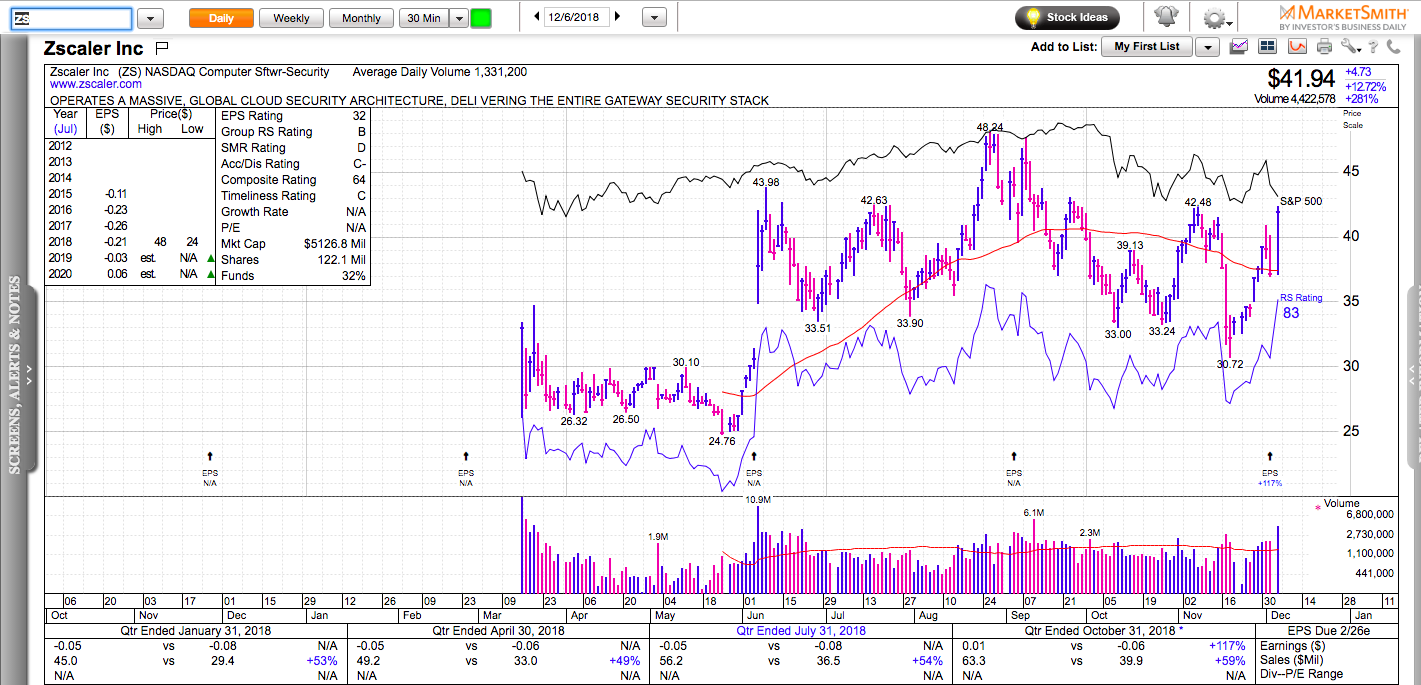This screenshot has height=685, width=1421.
Task: Add stock to My First List
Action: [x=1147, y=46]
